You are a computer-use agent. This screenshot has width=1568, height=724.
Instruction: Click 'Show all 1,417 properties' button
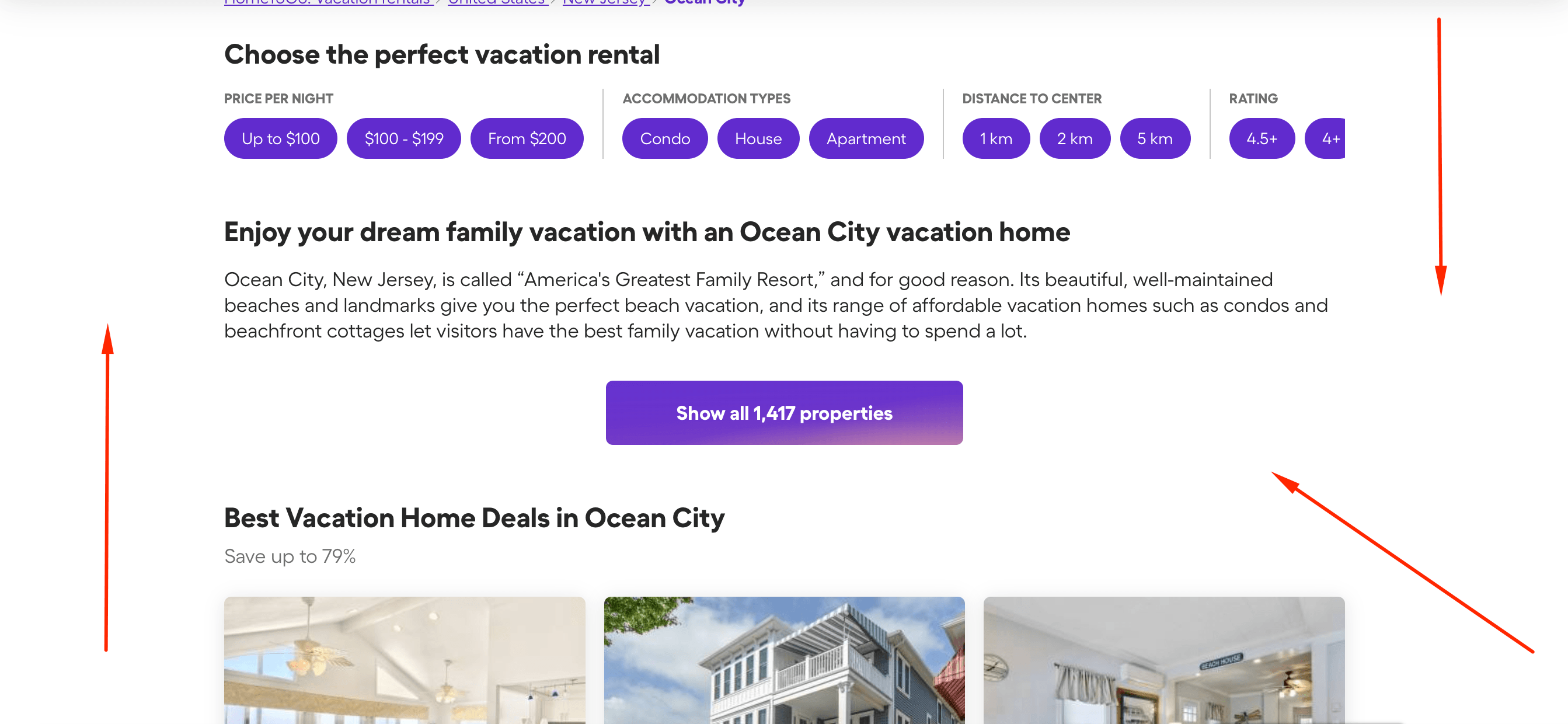[x=784, y=412]
